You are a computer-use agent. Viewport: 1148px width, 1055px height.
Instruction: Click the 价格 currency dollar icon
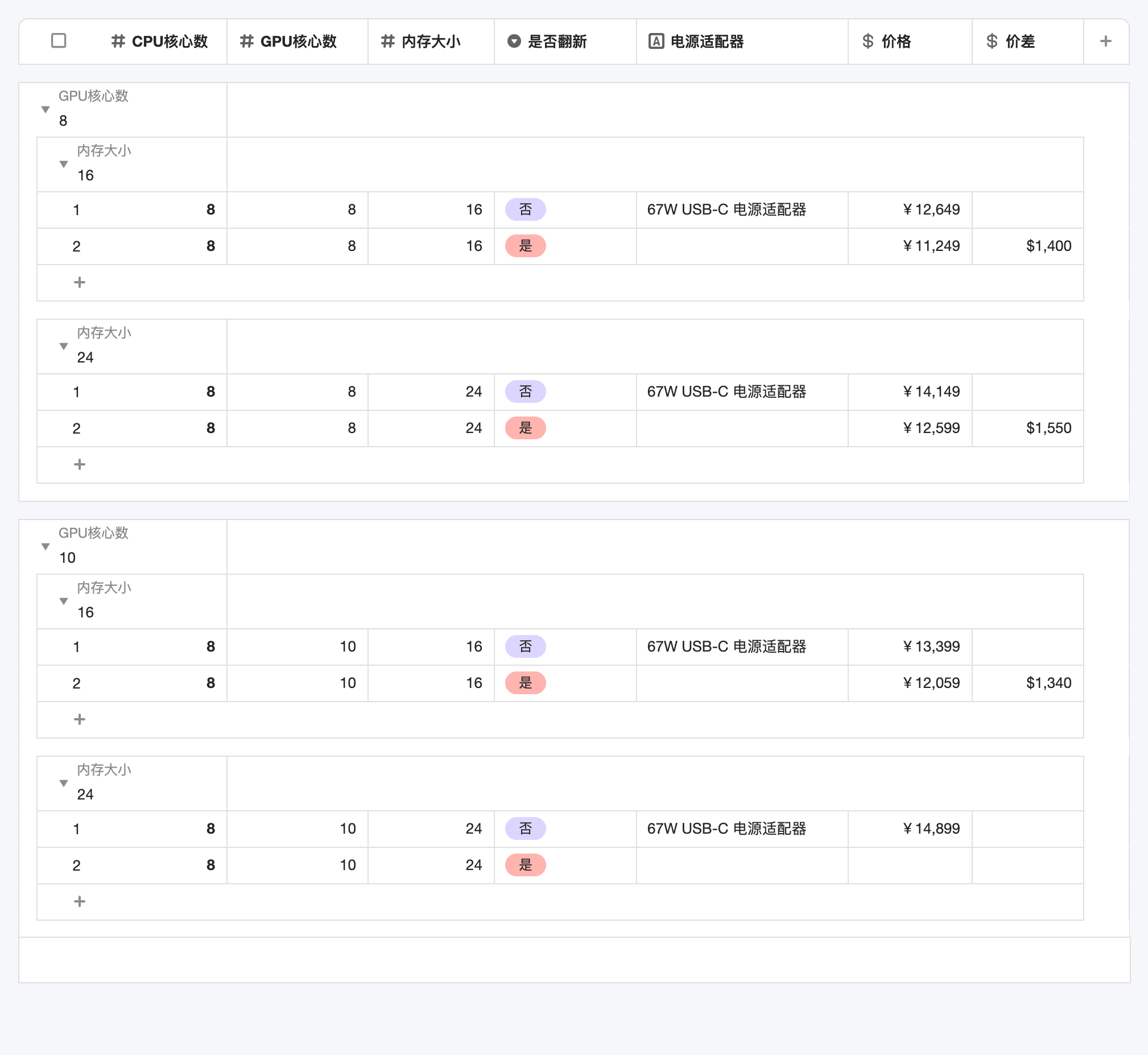tap(868, 41)
